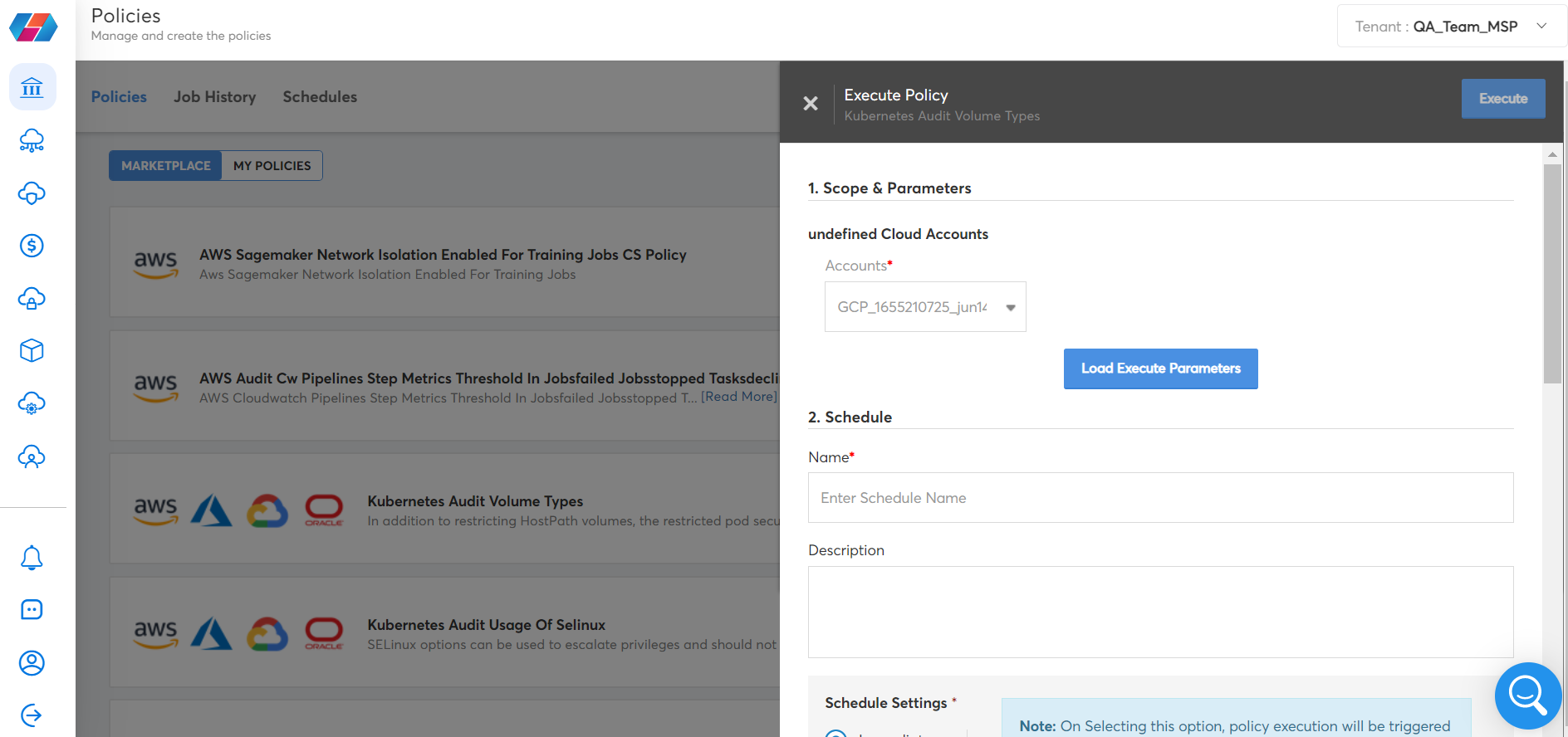Click the app logo in top-left corner

(x=33, y=27)
